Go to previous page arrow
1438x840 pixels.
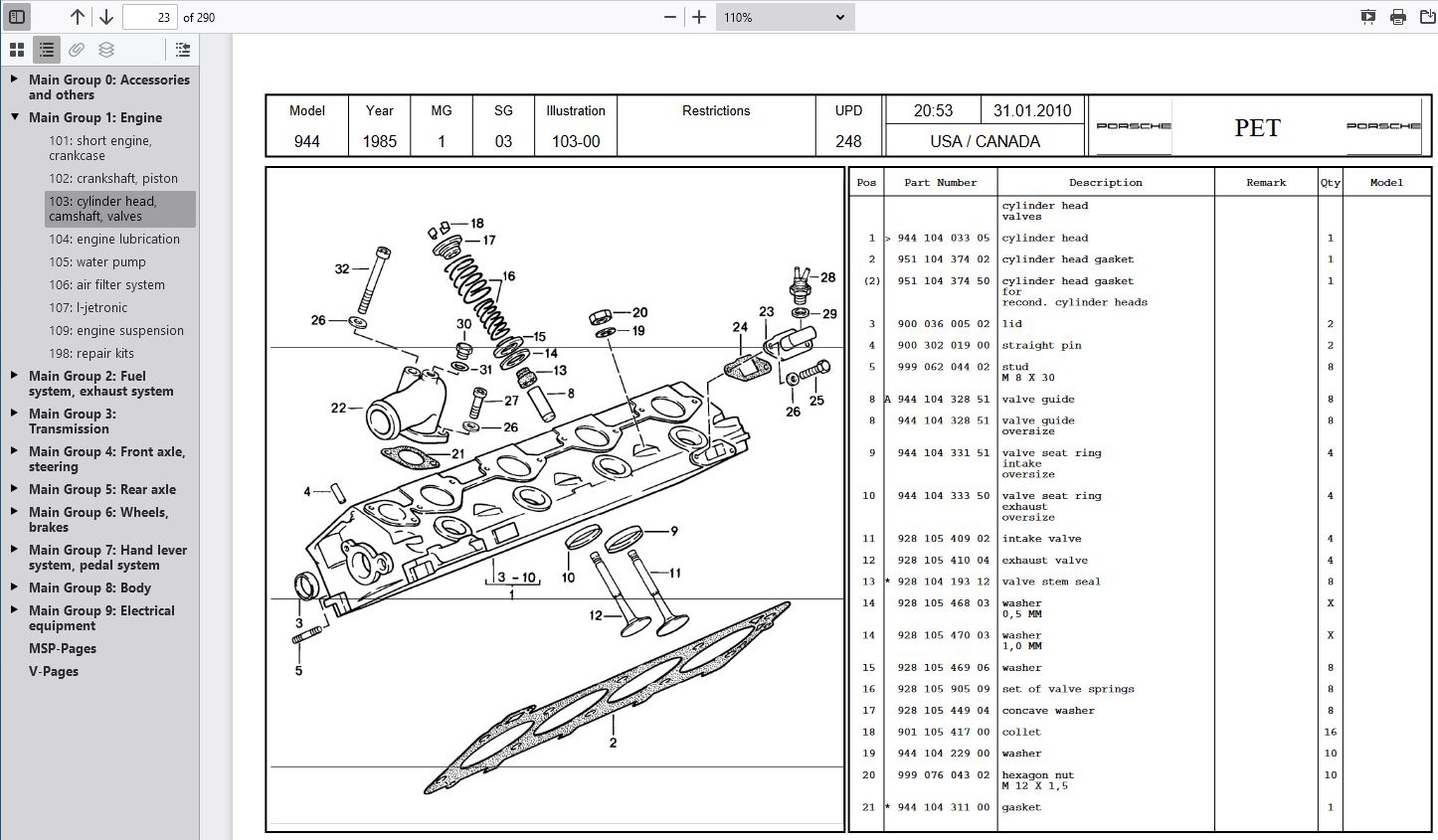(x=78, y=17)
